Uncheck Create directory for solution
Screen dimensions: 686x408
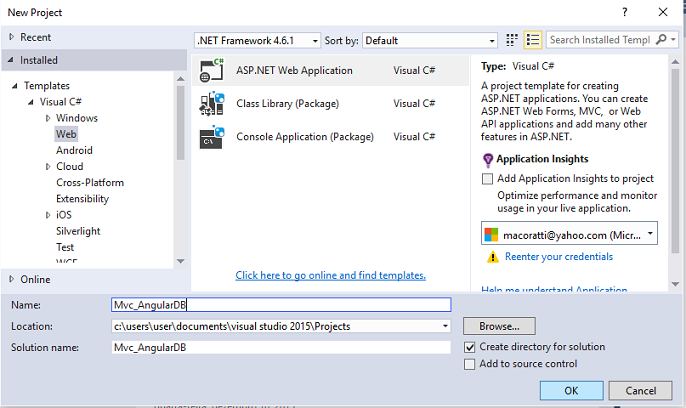(x=469, y=347)
